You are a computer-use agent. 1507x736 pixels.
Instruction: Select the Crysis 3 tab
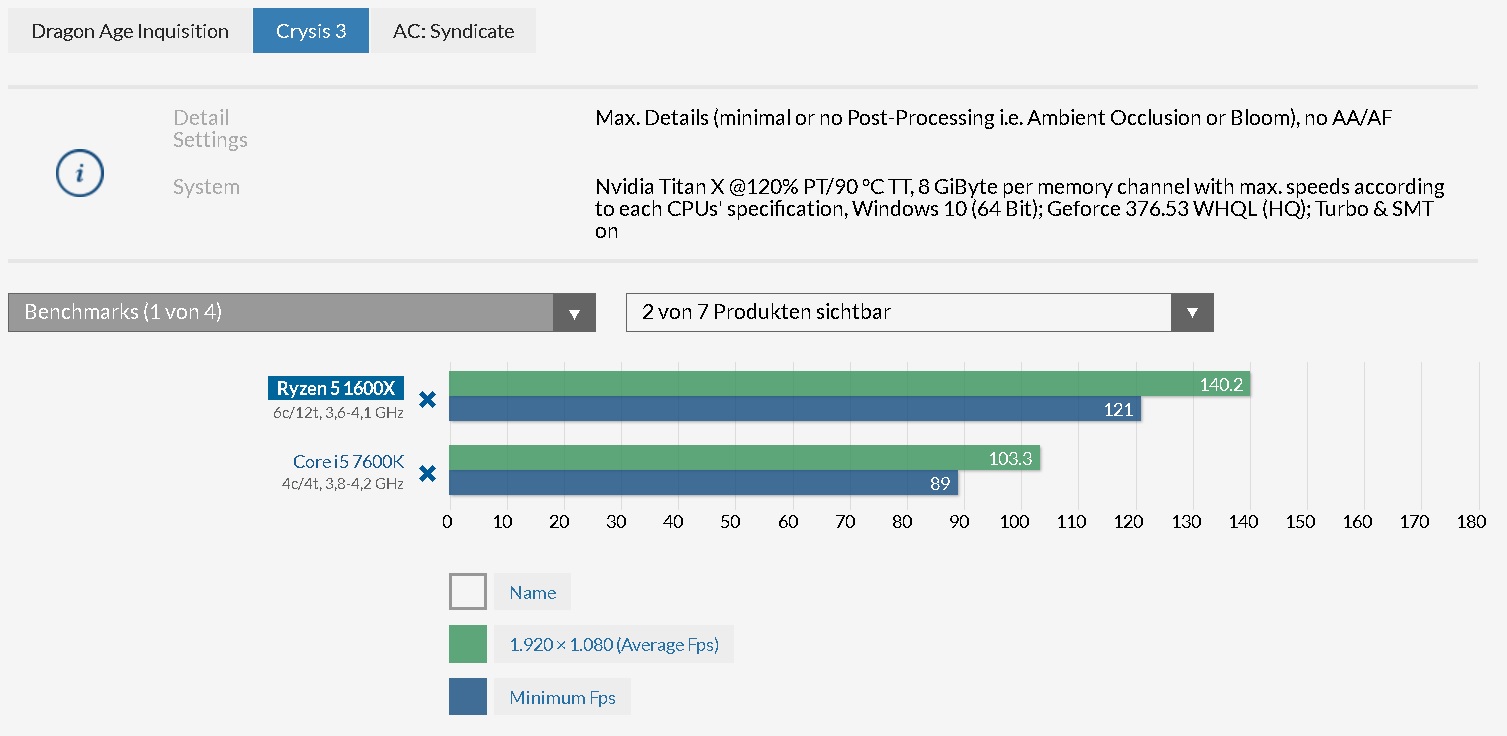(x=311, y=31)
